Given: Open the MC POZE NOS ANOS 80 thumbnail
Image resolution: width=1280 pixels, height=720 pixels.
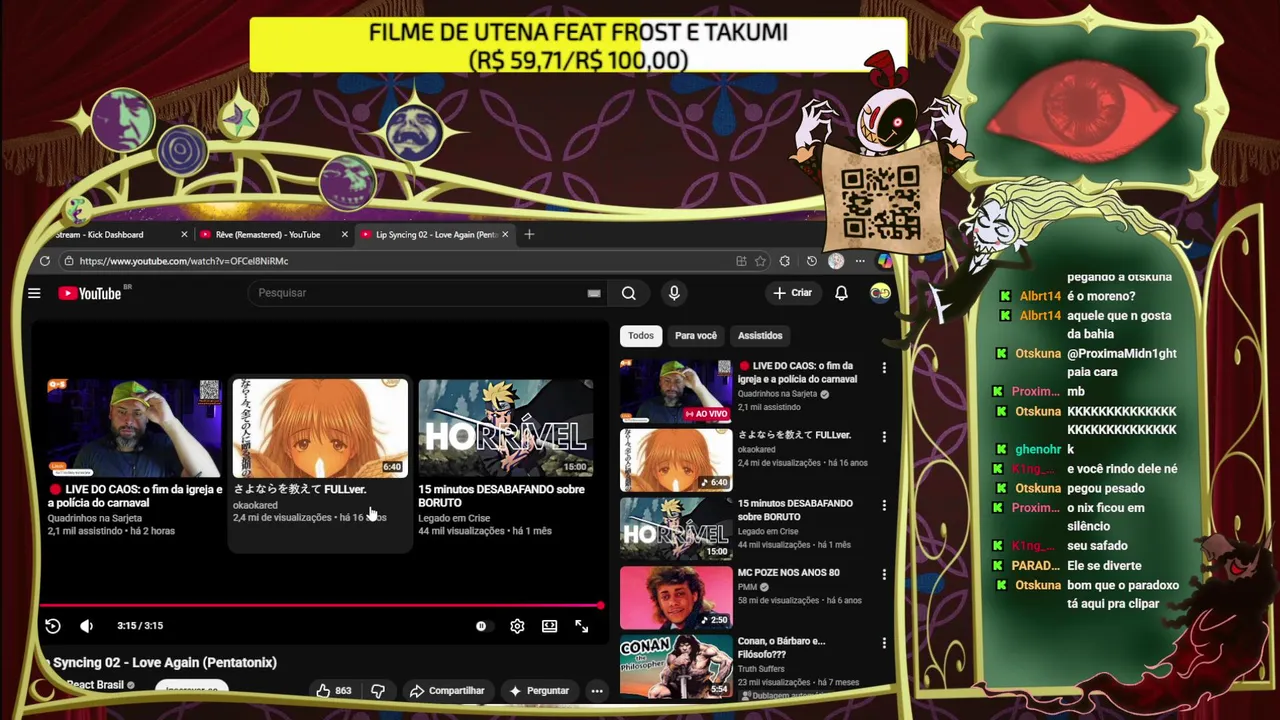Looking at the screenshot, I should pyautogui.click(x=676, y=597).
